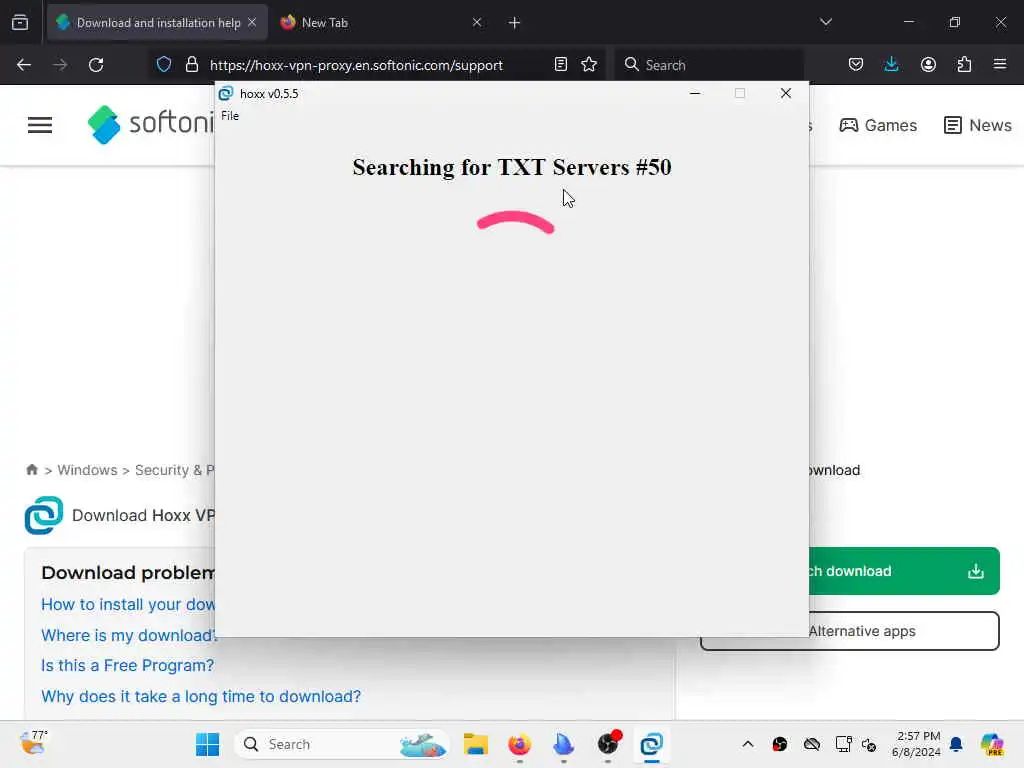Open News section on Softonic
Image resolution: width=1024 pixels, height=768 pixels.
(978, 125)
